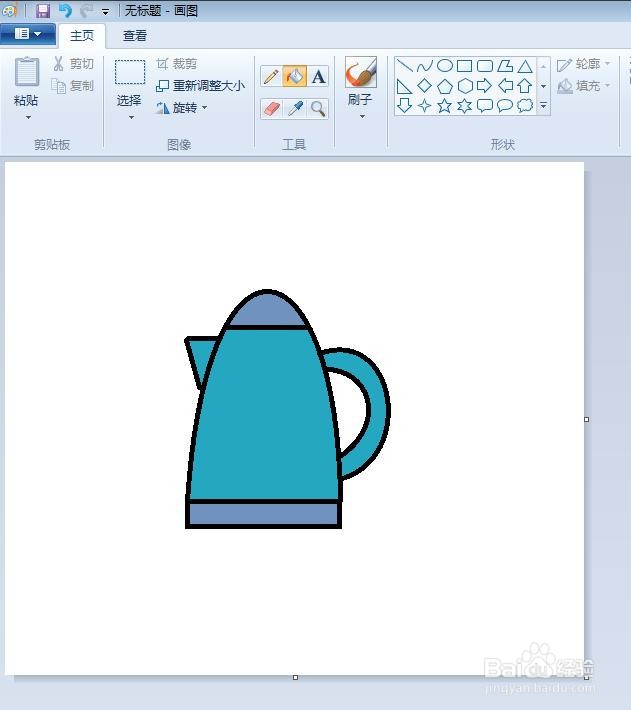The width and height of the screenshot is (631, 710).
Task: Open the Select dropdown arrow
Action: (x=131, y=118)
